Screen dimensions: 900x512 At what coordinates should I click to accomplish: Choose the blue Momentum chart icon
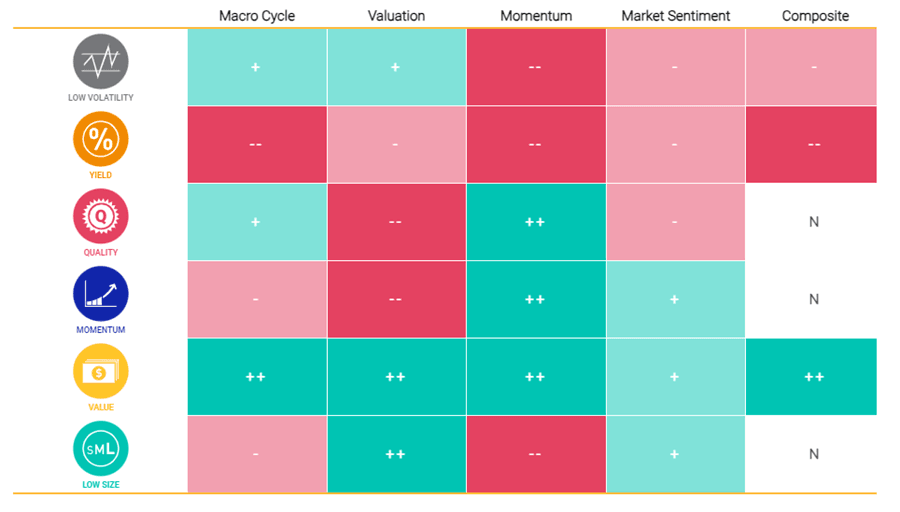100,294
